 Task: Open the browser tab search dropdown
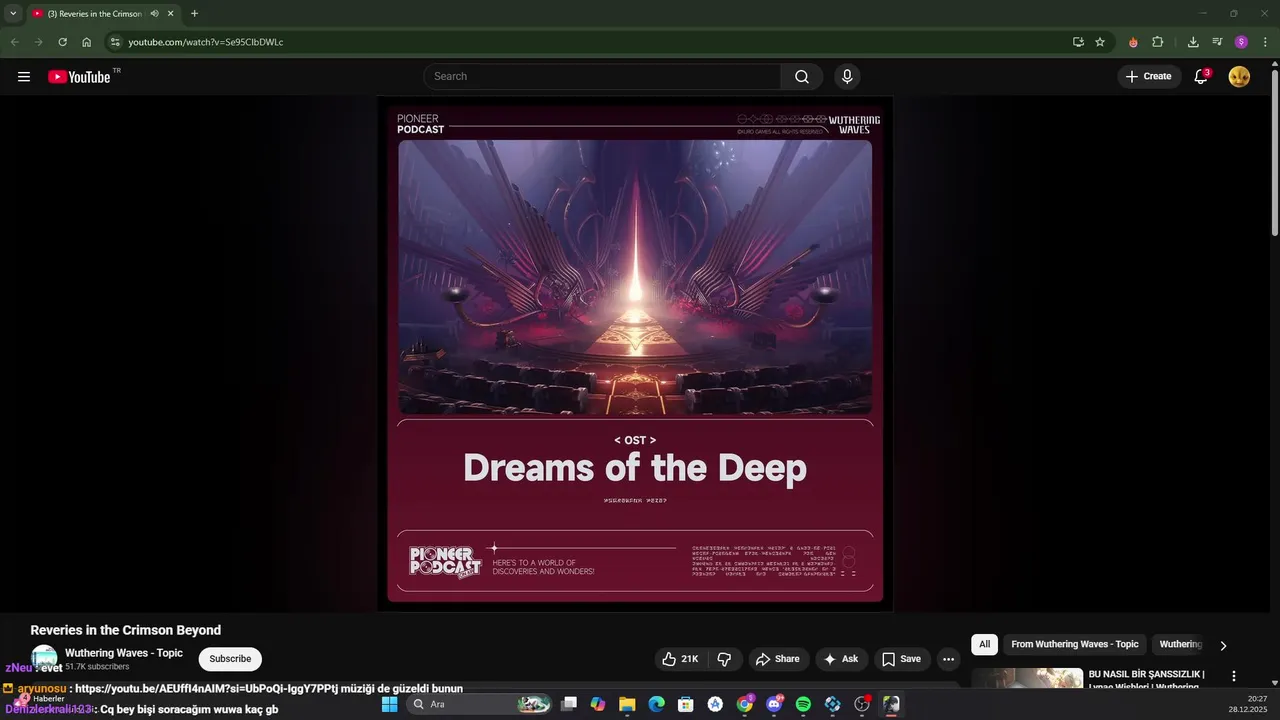[13, 13]
